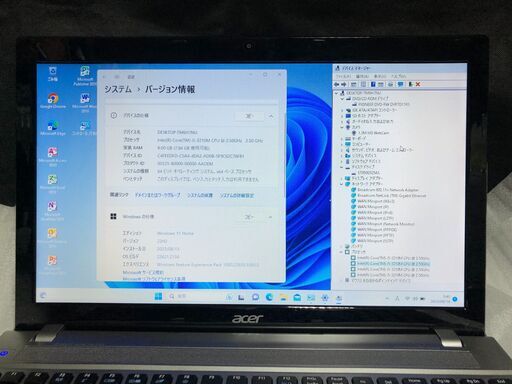
Task: Click the Forward arrow in Device Manager toolbar
Action: (x=344, y=84)
